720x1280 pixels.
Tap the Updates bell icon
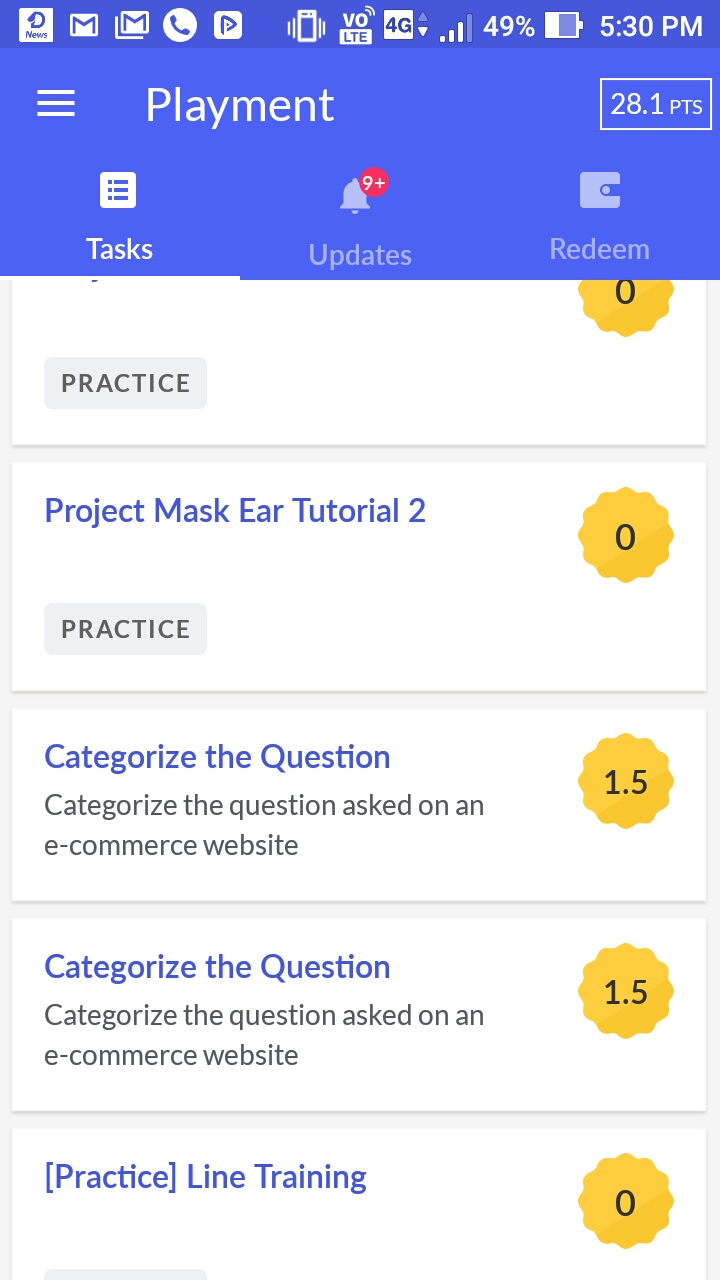coord(354,196)
